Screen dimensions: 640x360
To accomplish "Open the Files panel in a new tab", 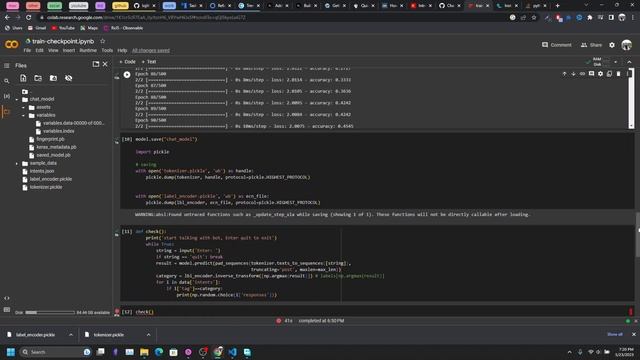I will tap(96, 64).
